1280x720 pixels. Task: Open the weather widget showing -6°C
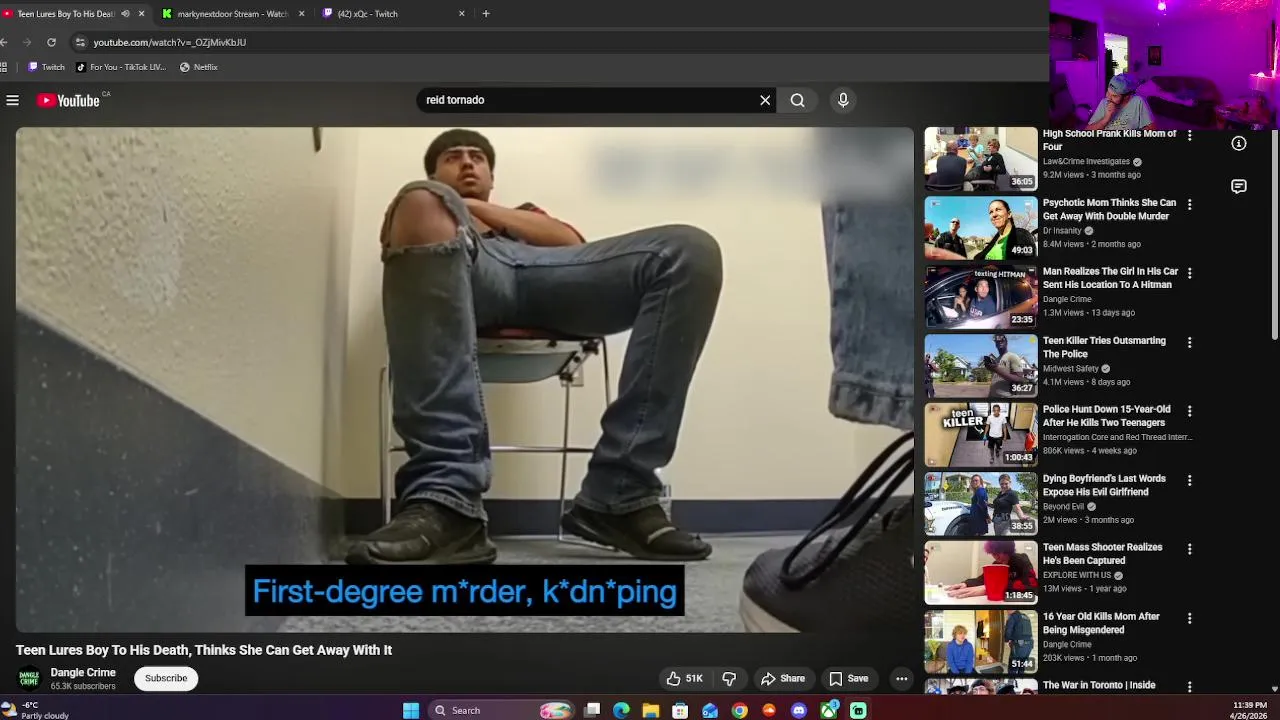tap(36, 710)
